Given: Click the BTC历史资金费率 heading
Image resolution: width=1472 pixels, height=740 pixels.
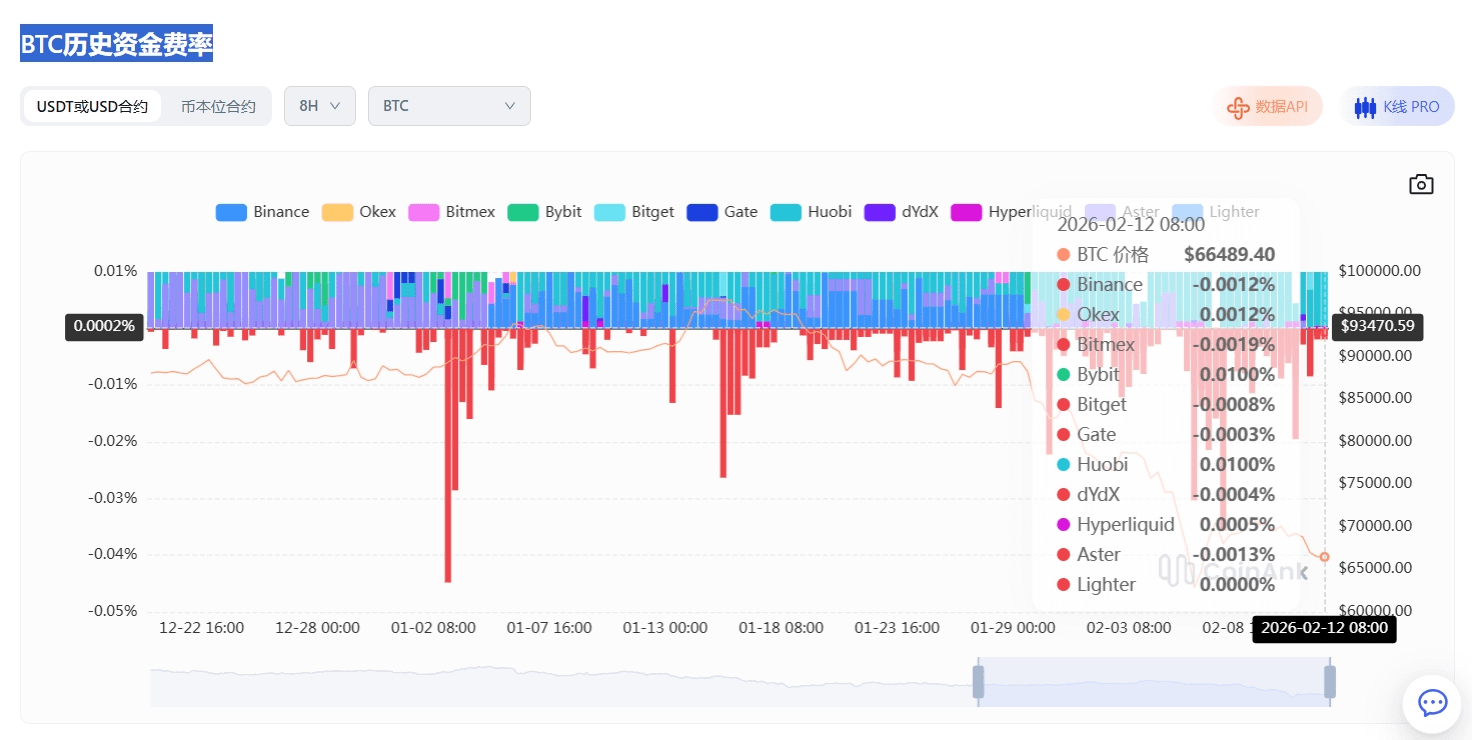Looking at the screenshot, I should coord(116,45).
